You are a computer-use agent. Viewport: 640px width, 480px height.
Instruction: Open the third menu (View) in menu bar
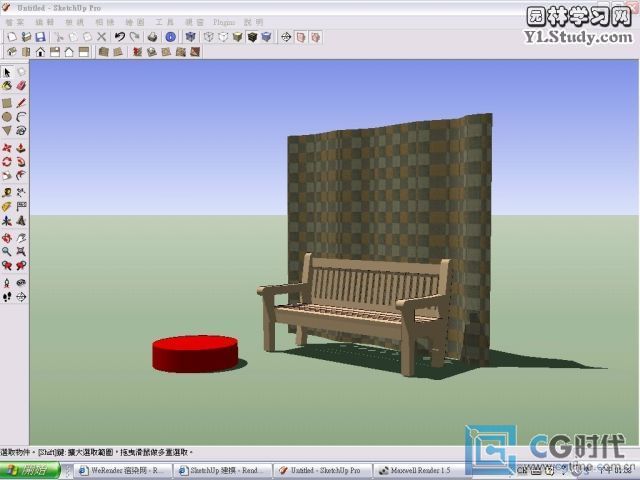pos(75,22)
